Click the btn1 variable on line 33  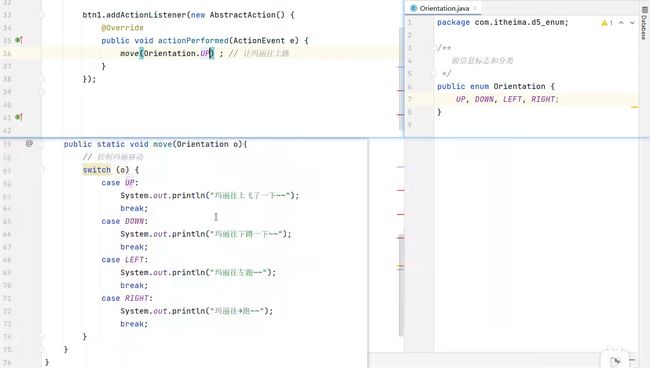(x=92, y=15)
